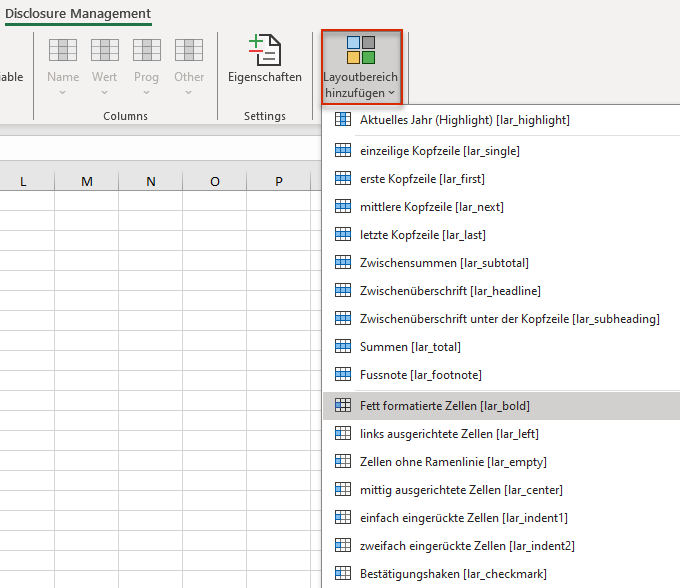The width and height of the screenshot is (680, 588).
Task: Select column header N
Action: point(150,181)
